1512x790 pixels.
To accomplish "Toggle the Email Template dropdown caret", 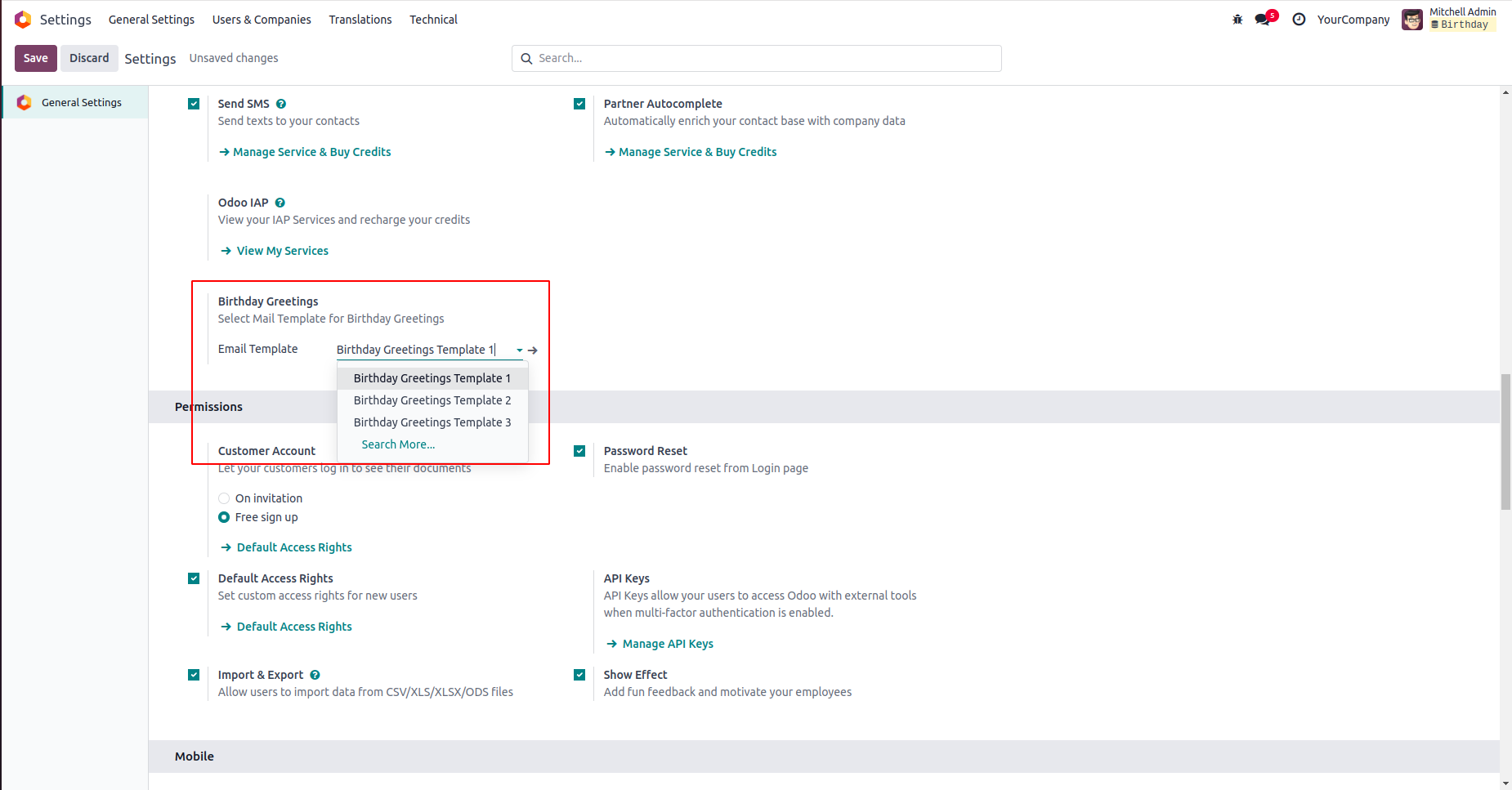I will 519,350.
